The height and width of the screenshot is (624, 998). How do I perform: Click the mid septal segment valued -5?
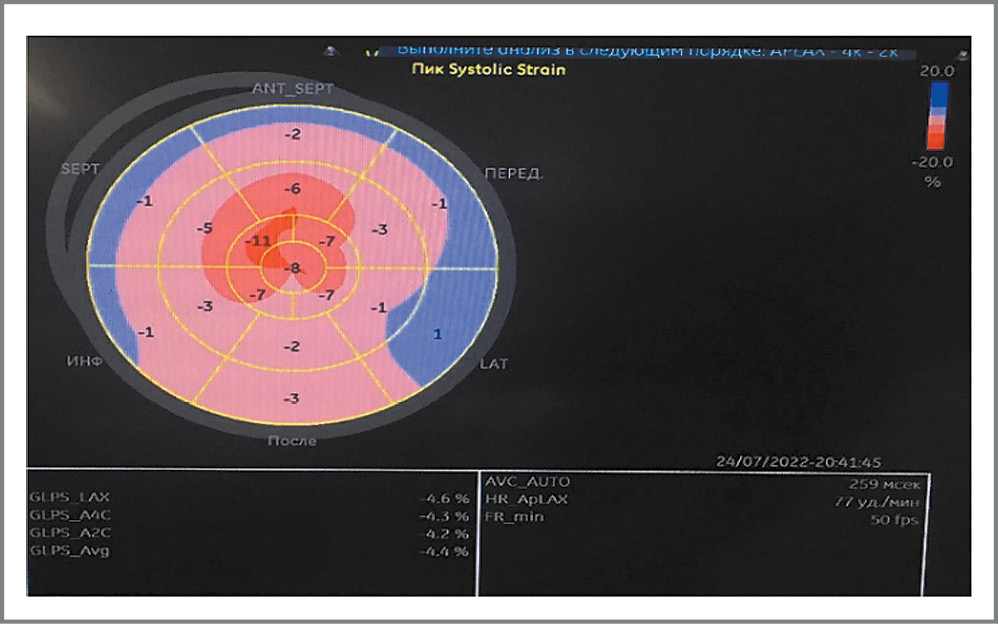point(205,229)
